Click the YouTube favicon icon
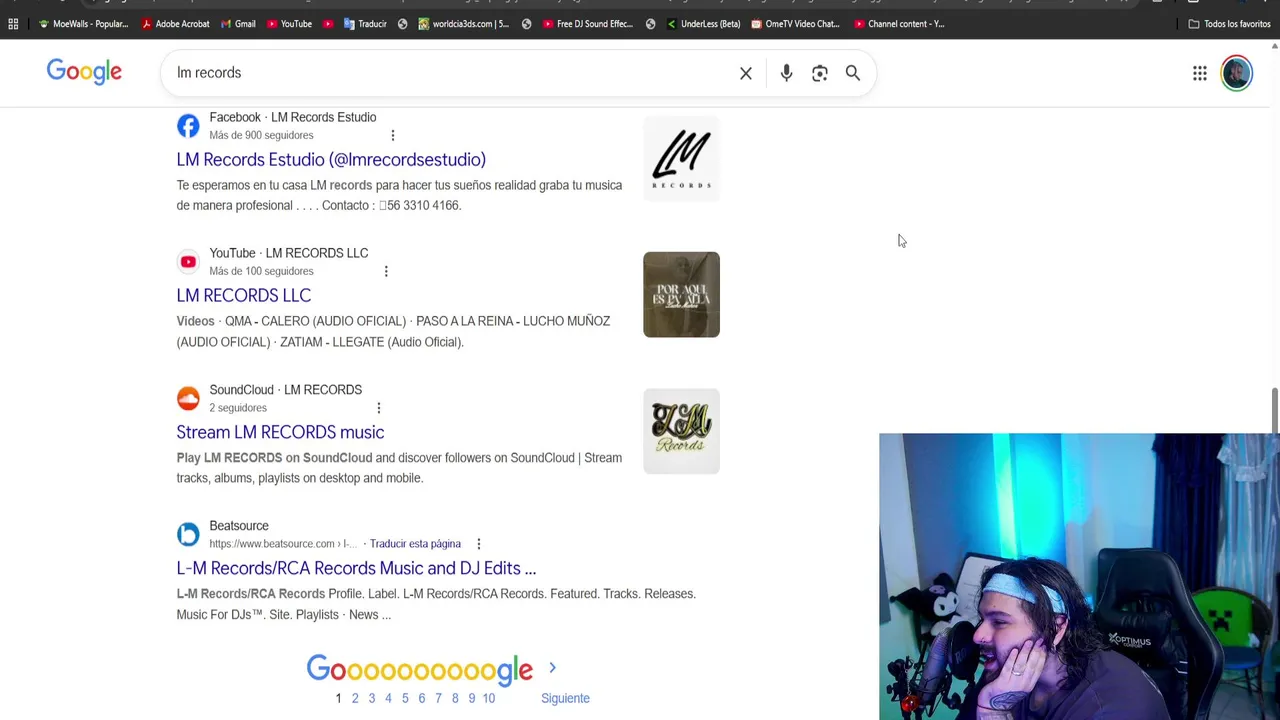1280x720 pixels. pos(188,262)
